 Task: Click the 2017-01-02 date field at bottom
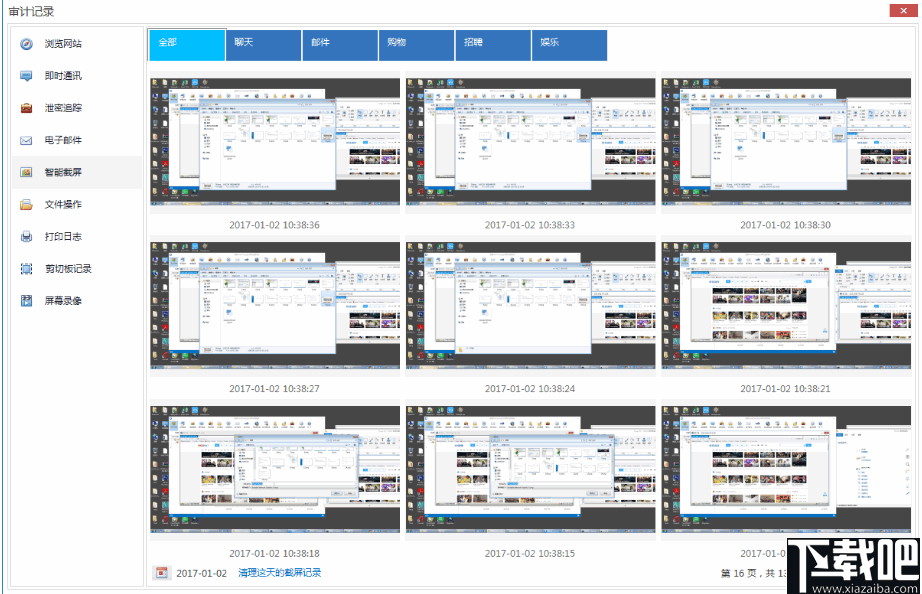(201, 573)
